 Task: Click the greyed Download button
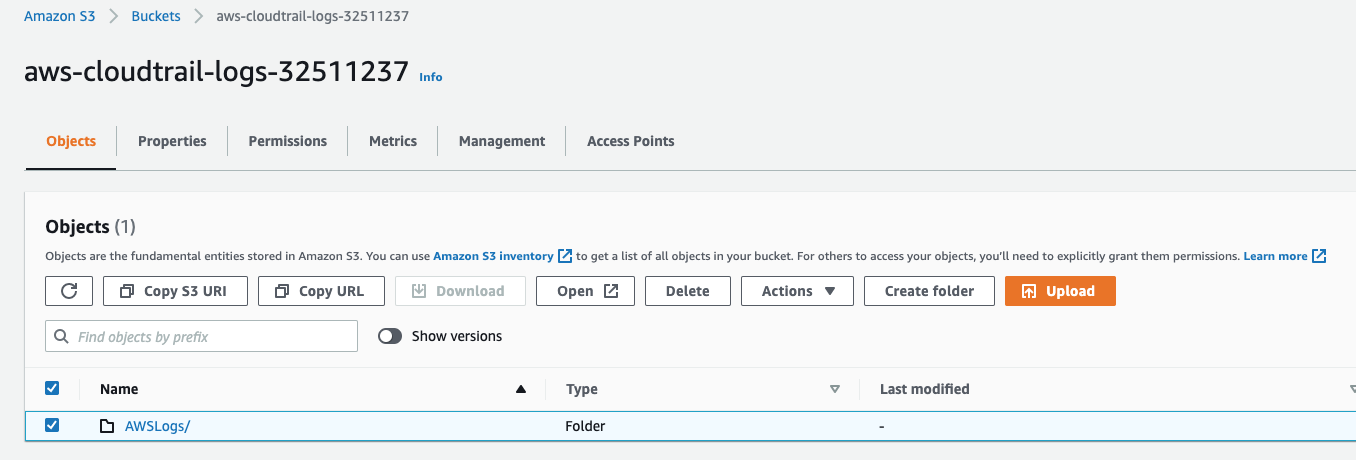coord(458,291)
